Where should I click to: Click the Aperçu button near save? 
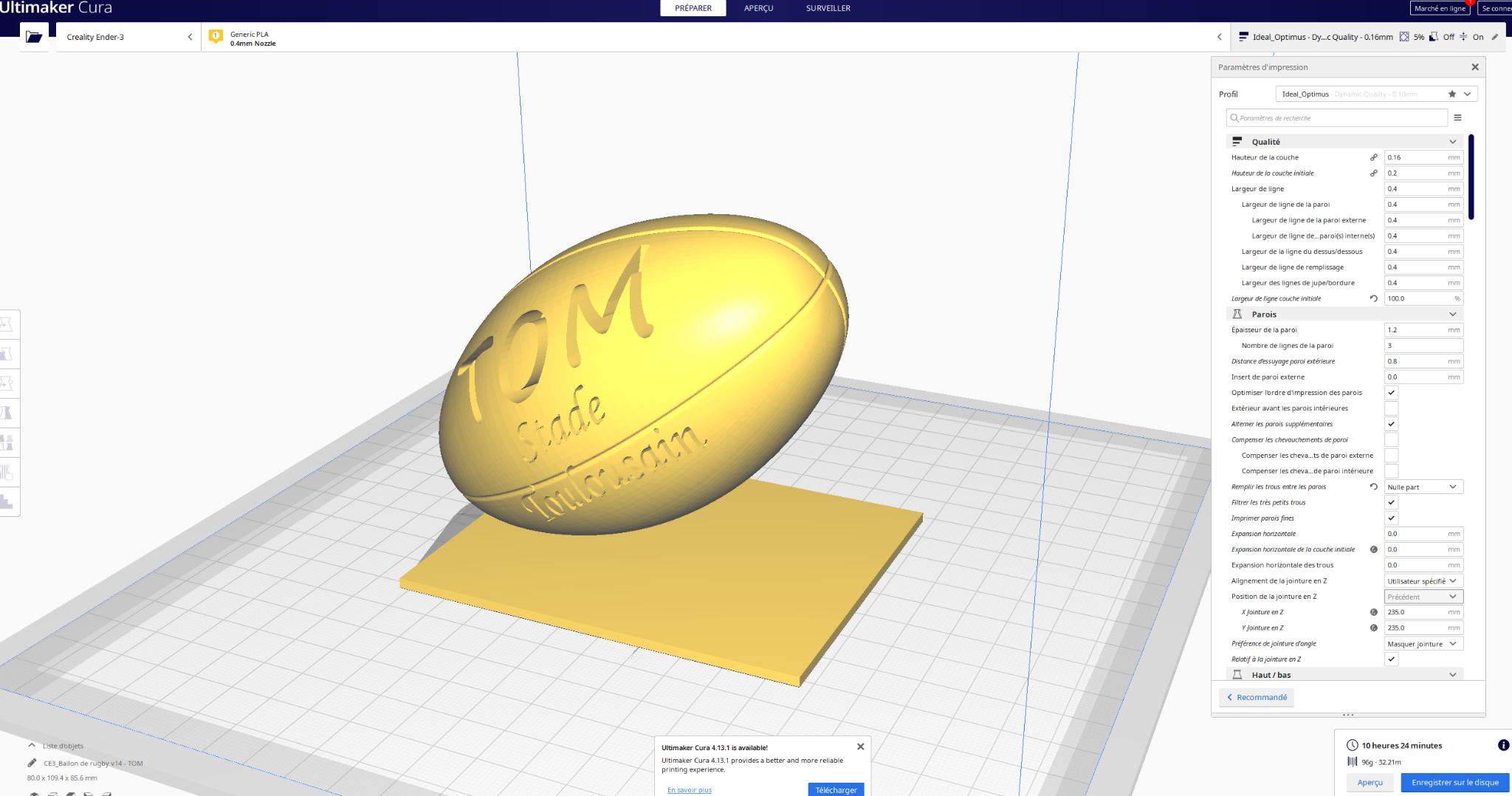[x=1370, y=782]
